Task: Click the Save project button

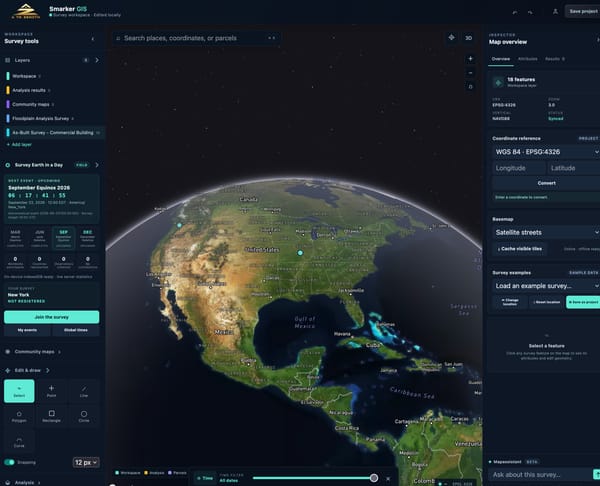Action: pos(583,11)
